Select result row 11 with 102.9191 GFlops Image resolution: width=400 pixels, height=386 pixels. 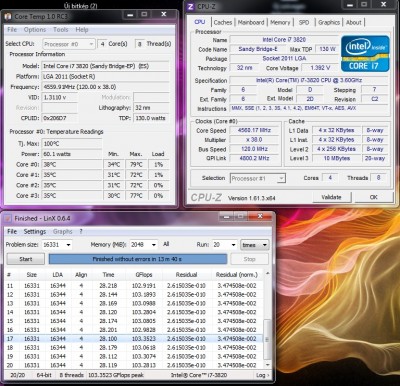tap(134, 286)
